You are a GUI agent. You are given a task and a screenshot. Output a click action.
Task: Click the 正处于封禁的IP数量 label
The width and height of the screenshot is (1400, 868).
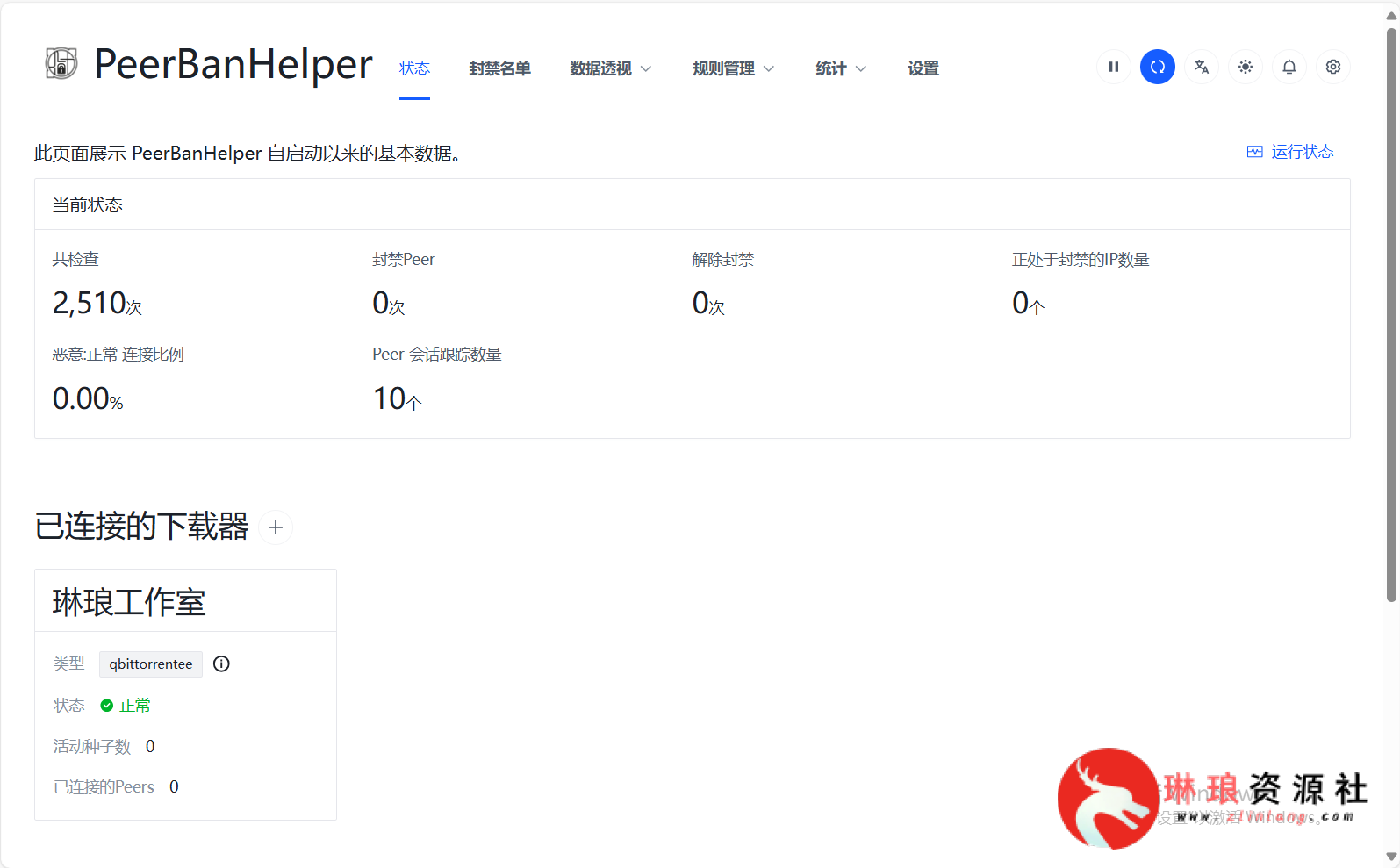pyautogui.click(x=1081, y=260)
